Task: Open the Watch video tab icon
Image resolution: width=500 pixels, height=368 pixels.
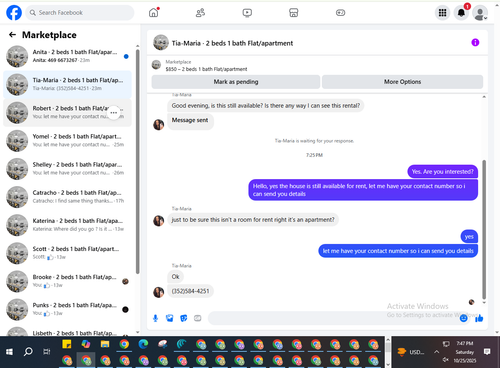Action: click(247, 13)
